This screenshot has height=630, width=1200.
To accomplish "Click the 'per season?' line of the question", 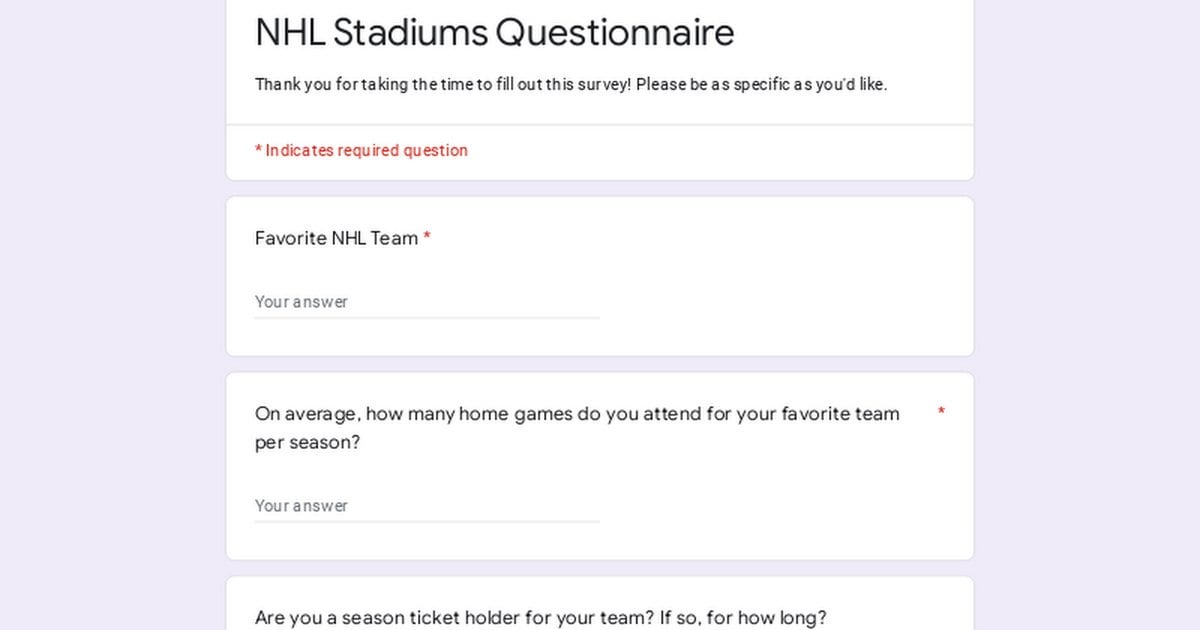I will (307, 442).
